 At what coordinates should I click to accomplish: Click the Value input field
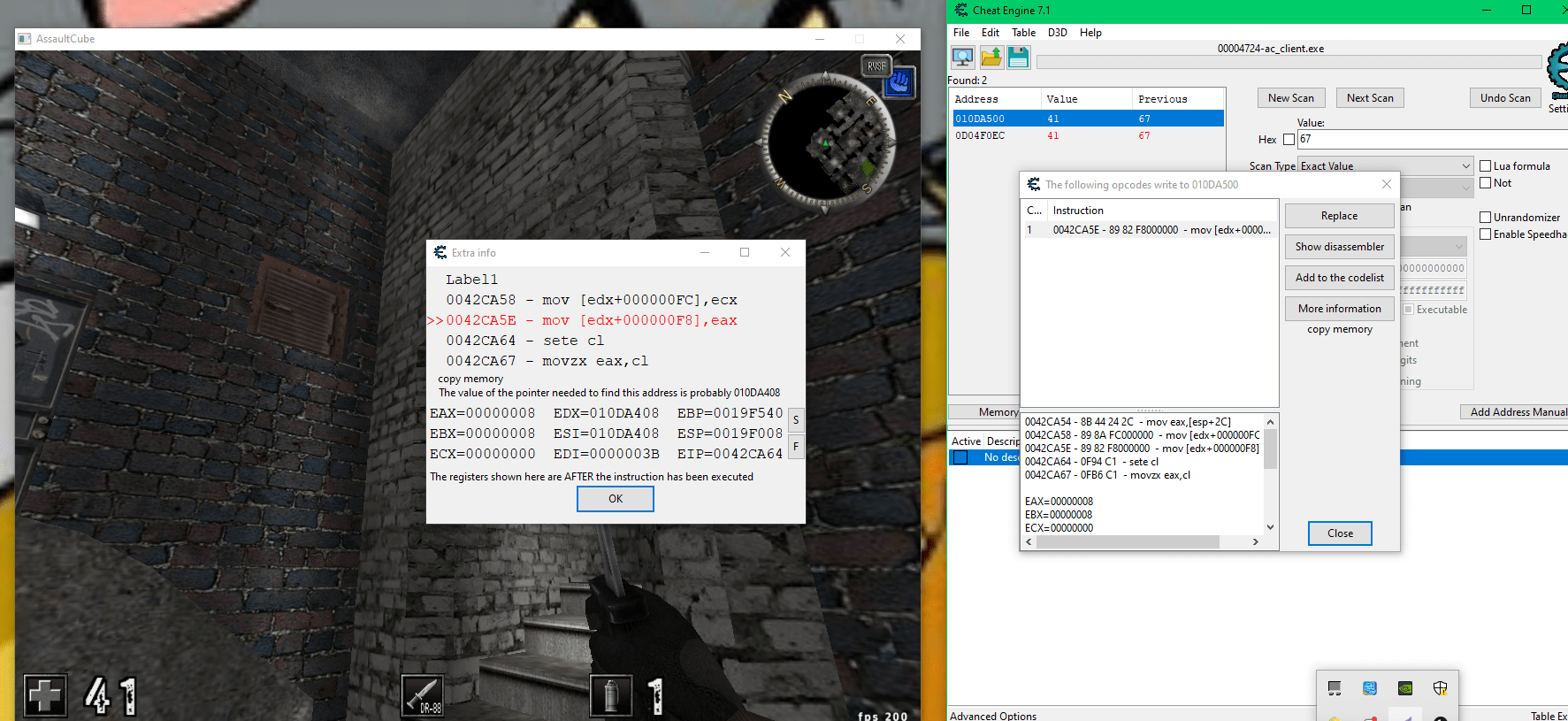click(1433, 139)
